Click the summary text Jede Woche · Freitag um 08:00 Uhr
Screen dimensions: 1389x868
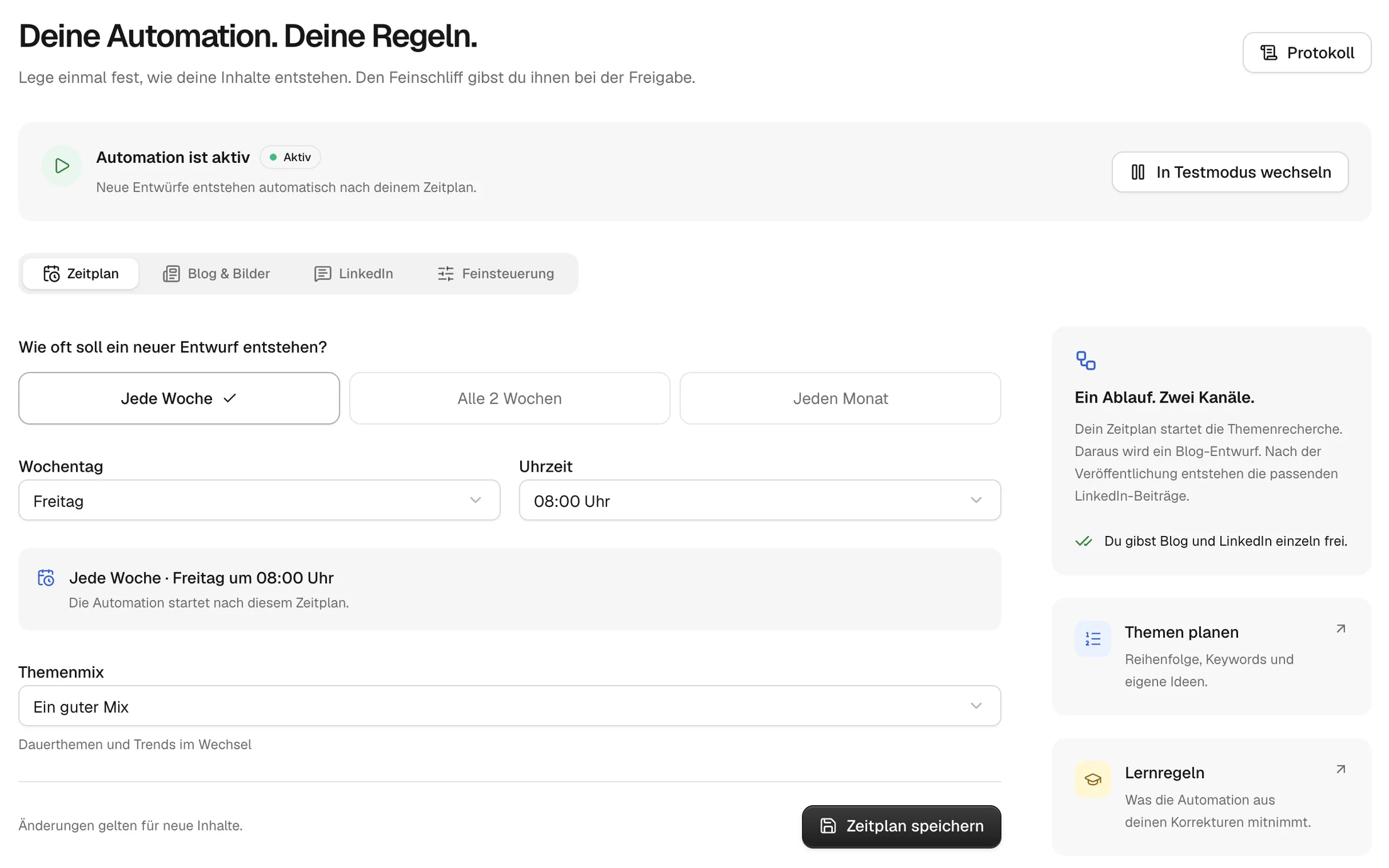(201, 577)
